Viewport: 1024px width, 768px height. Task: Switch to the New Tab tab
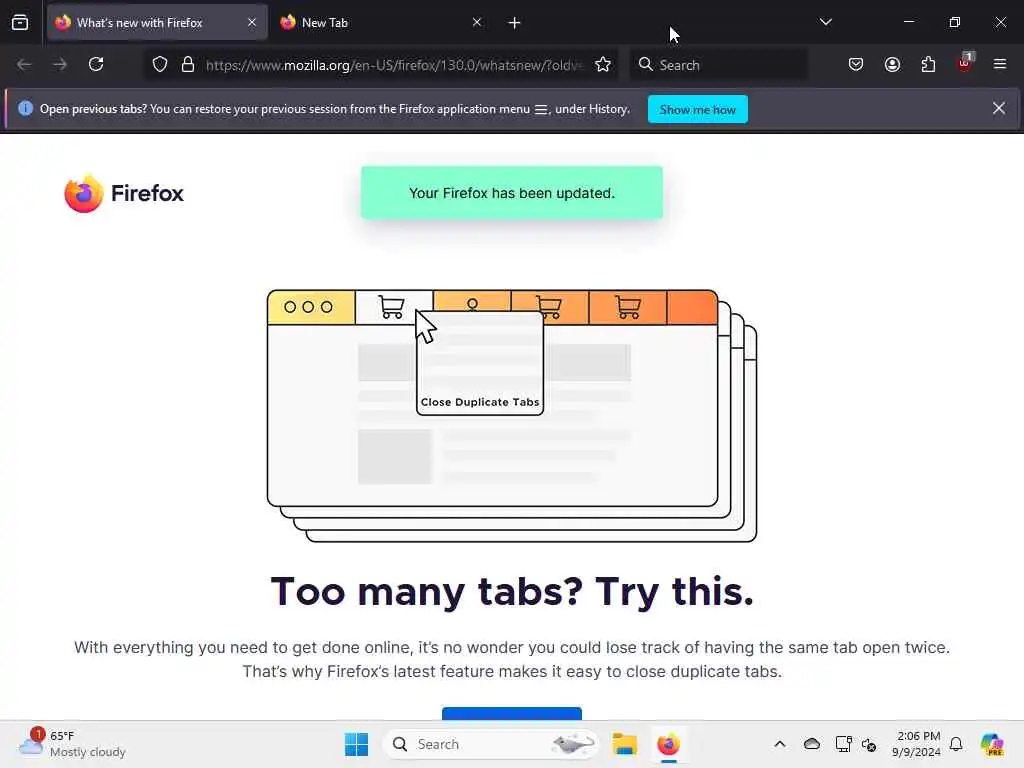382,23
